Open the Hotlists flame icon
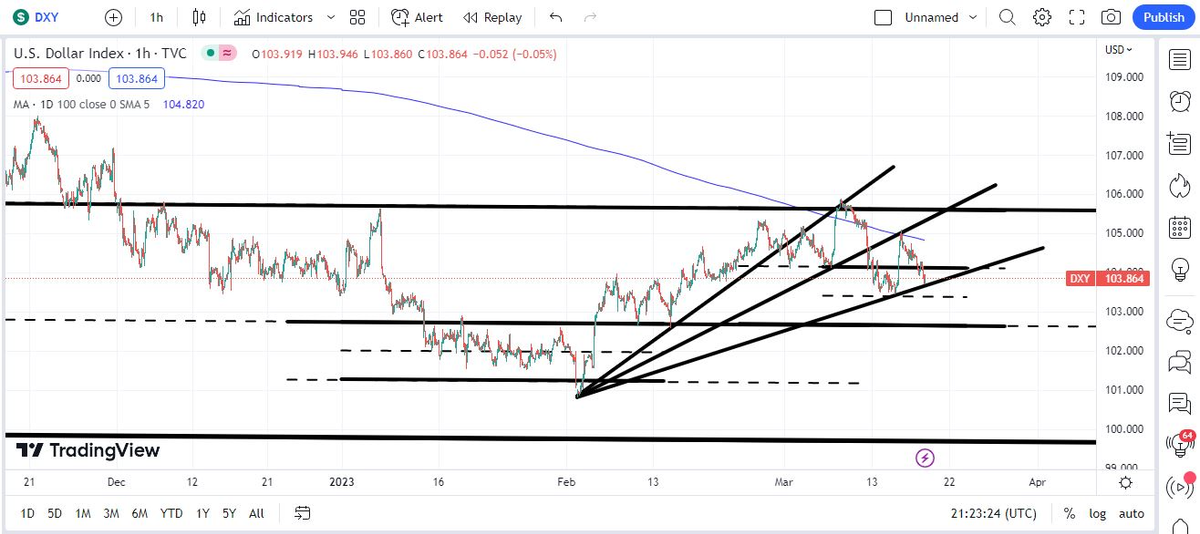The image size is (1200, 534). pyautogui.click(x=1180, y=186)
